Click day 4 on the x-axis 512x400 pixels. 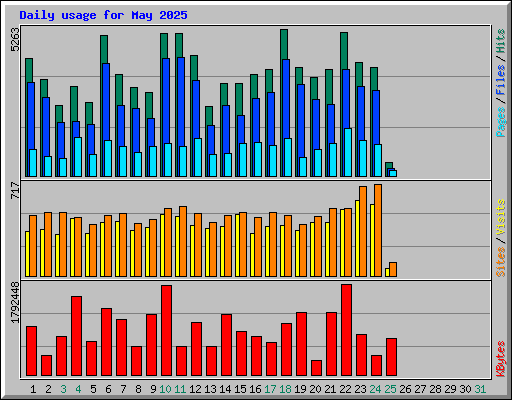coord(78,389)
